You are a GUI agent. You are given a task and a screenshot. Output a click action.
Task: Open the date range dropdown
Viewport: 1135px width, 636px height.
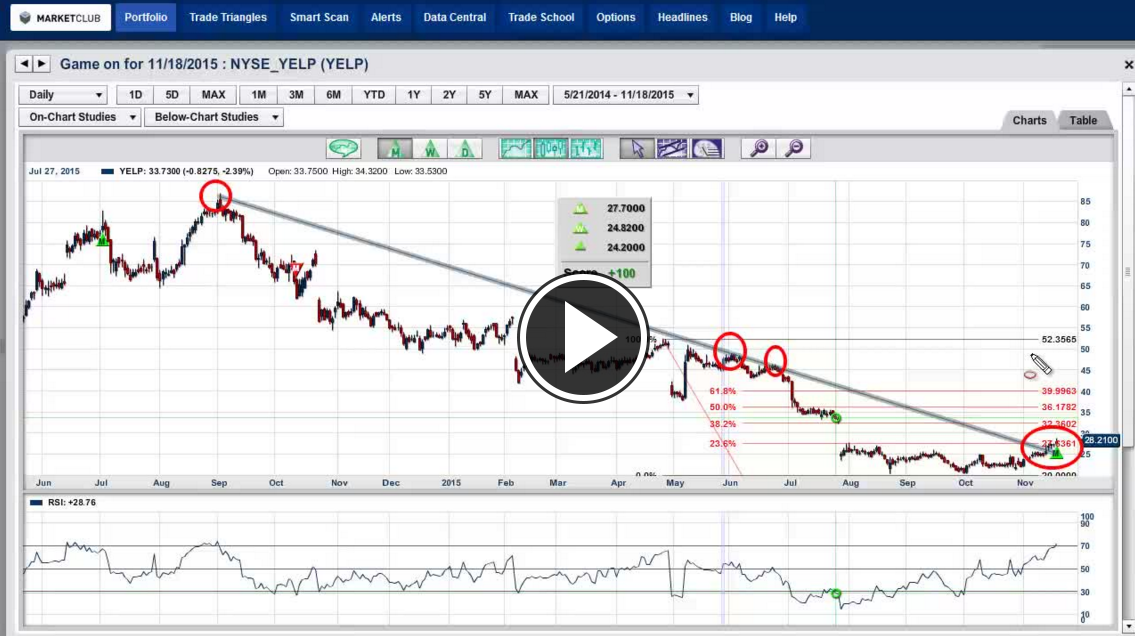point(626,95)
